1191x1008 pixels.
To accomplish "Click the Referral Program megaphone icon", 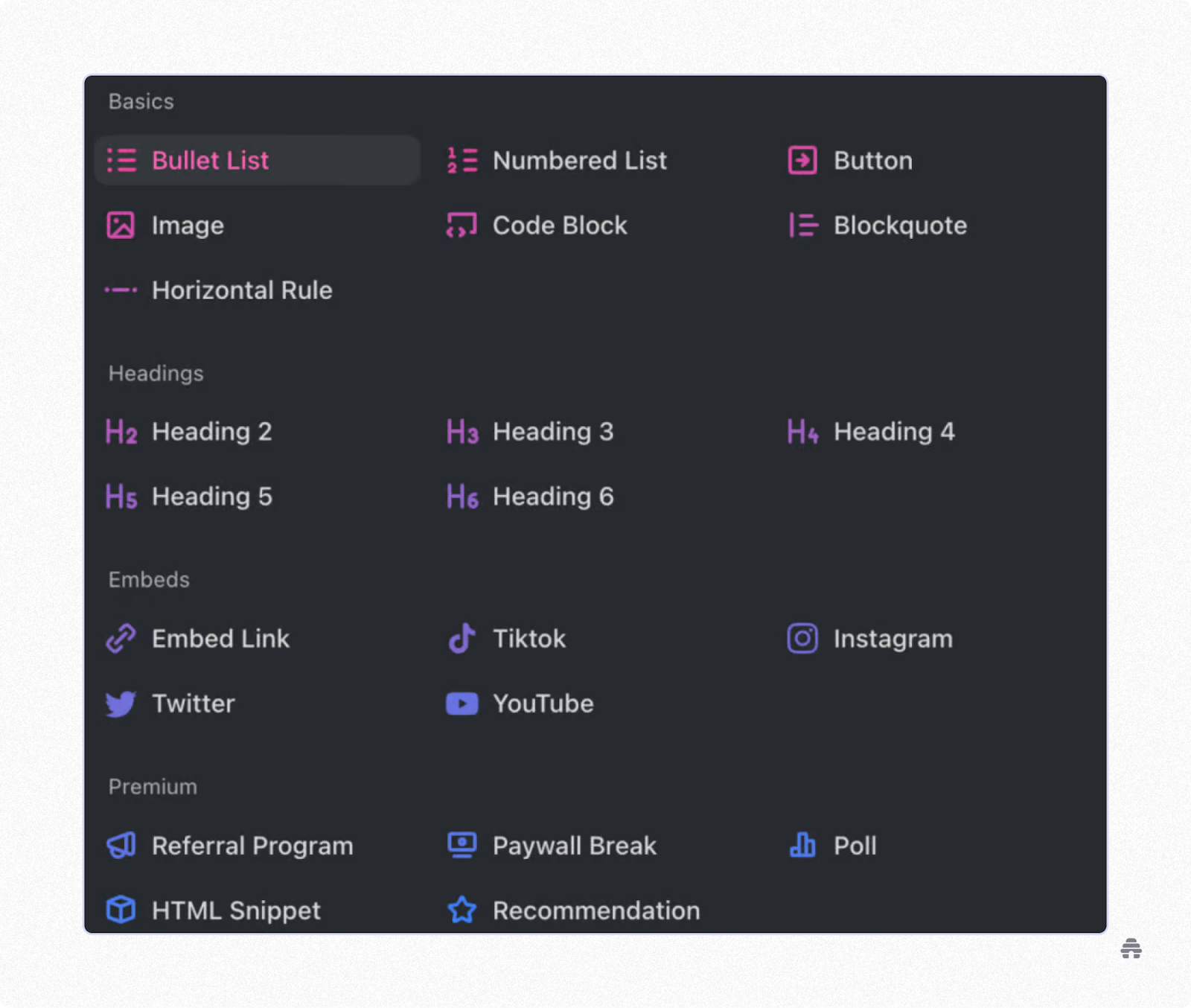I will (121, 845).
